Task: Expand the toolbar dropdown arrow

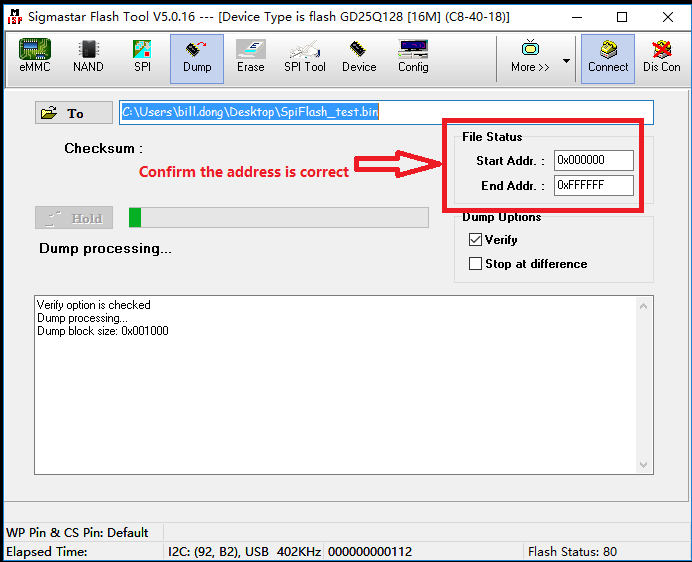Action: point(567,60)
